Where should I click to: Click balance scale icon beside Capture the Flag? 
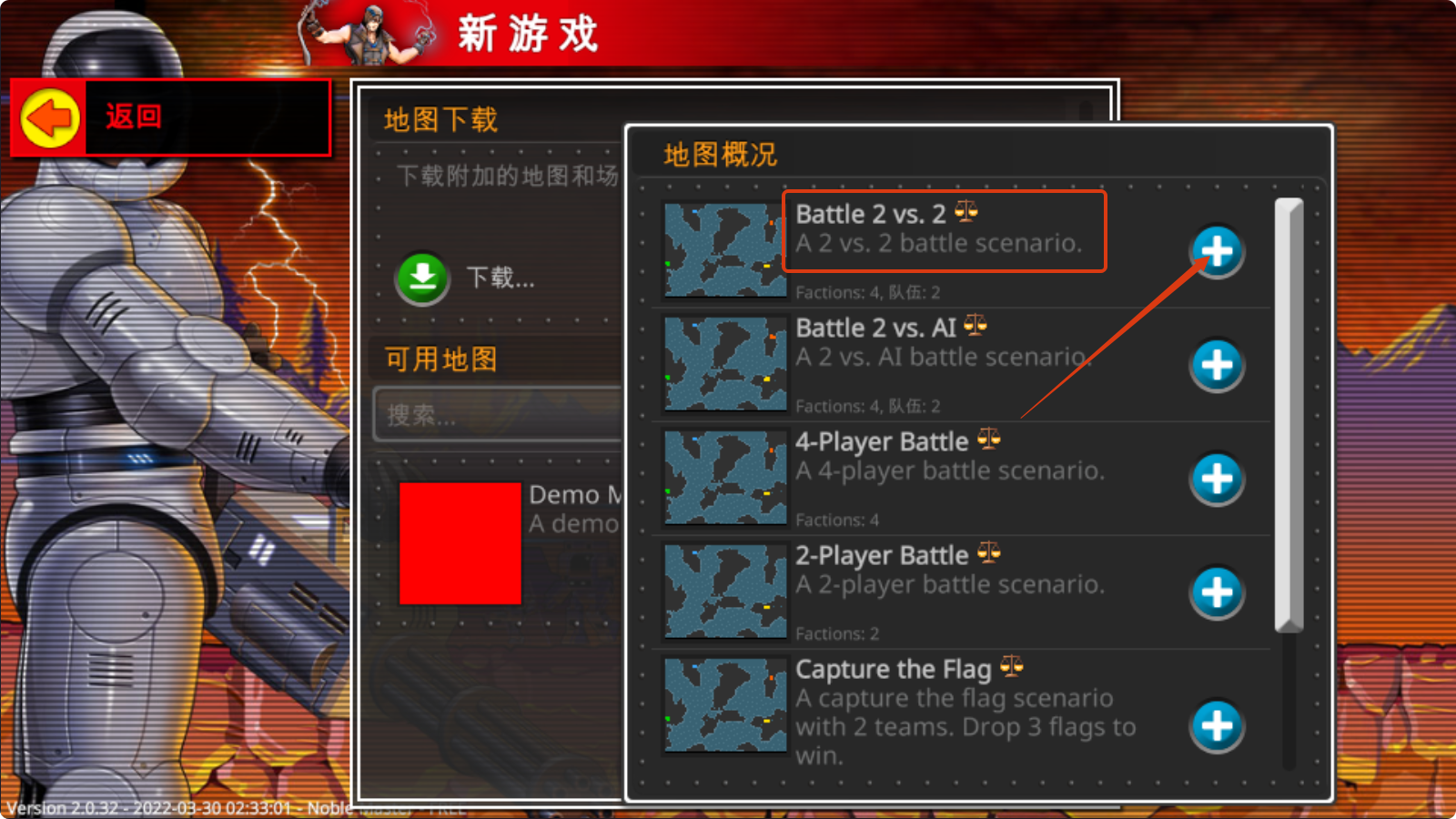tap(1011, 667)
